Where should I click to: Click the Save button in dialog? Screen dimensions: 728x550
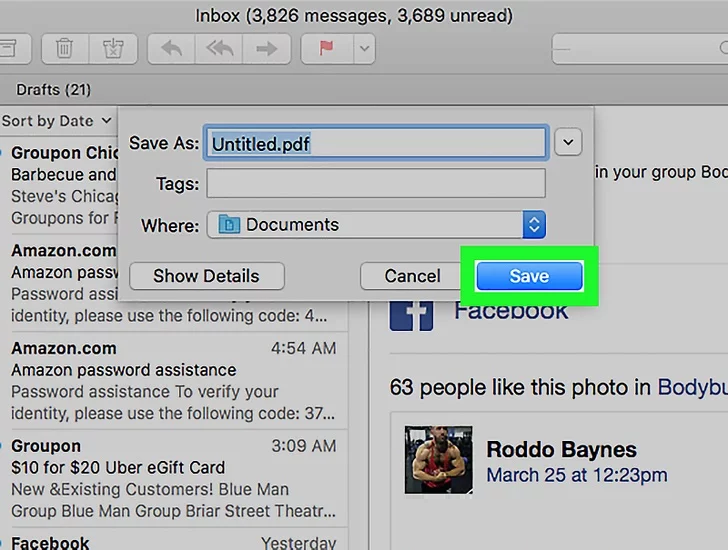click(529, 276)
